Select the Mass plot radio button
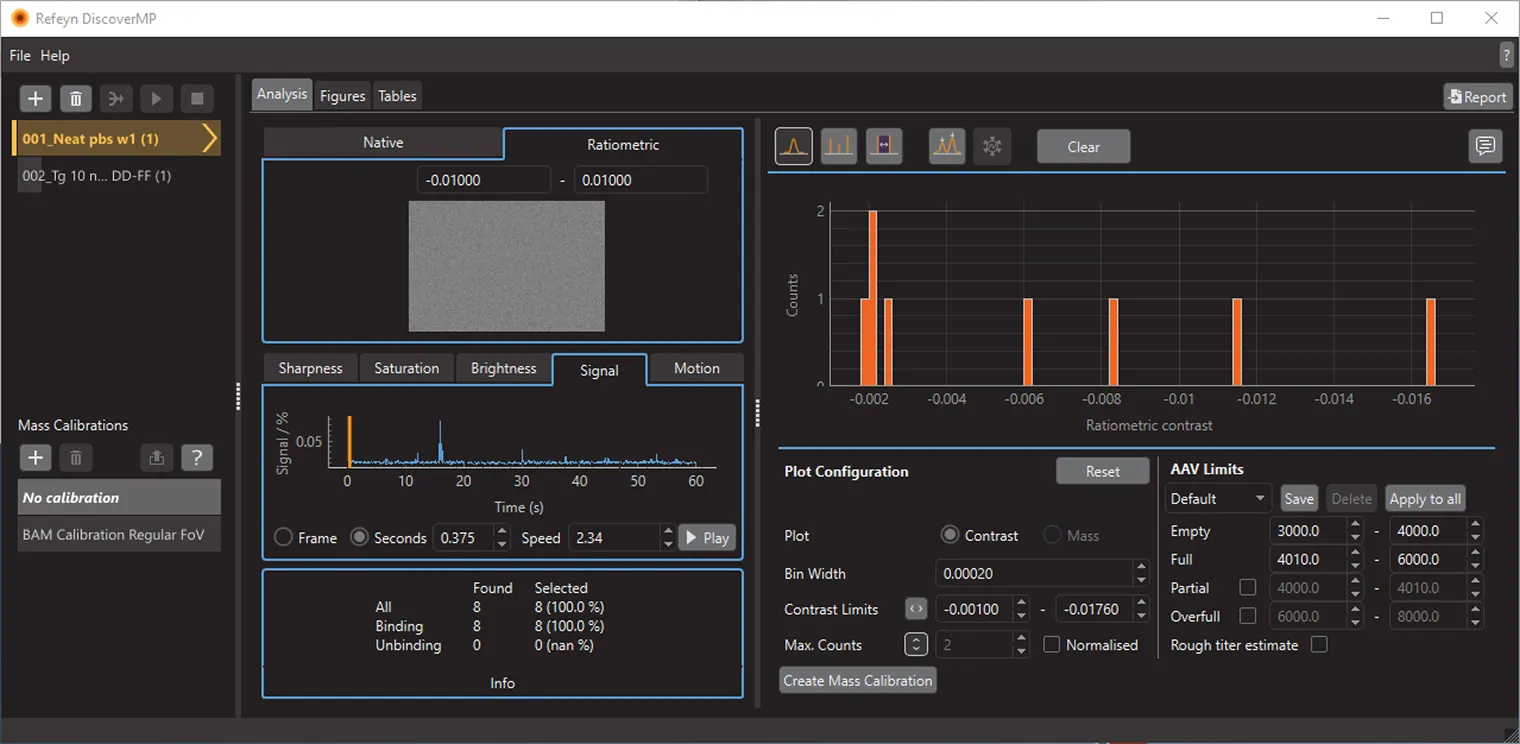 pyautogui.click(x=1052, y=535)
